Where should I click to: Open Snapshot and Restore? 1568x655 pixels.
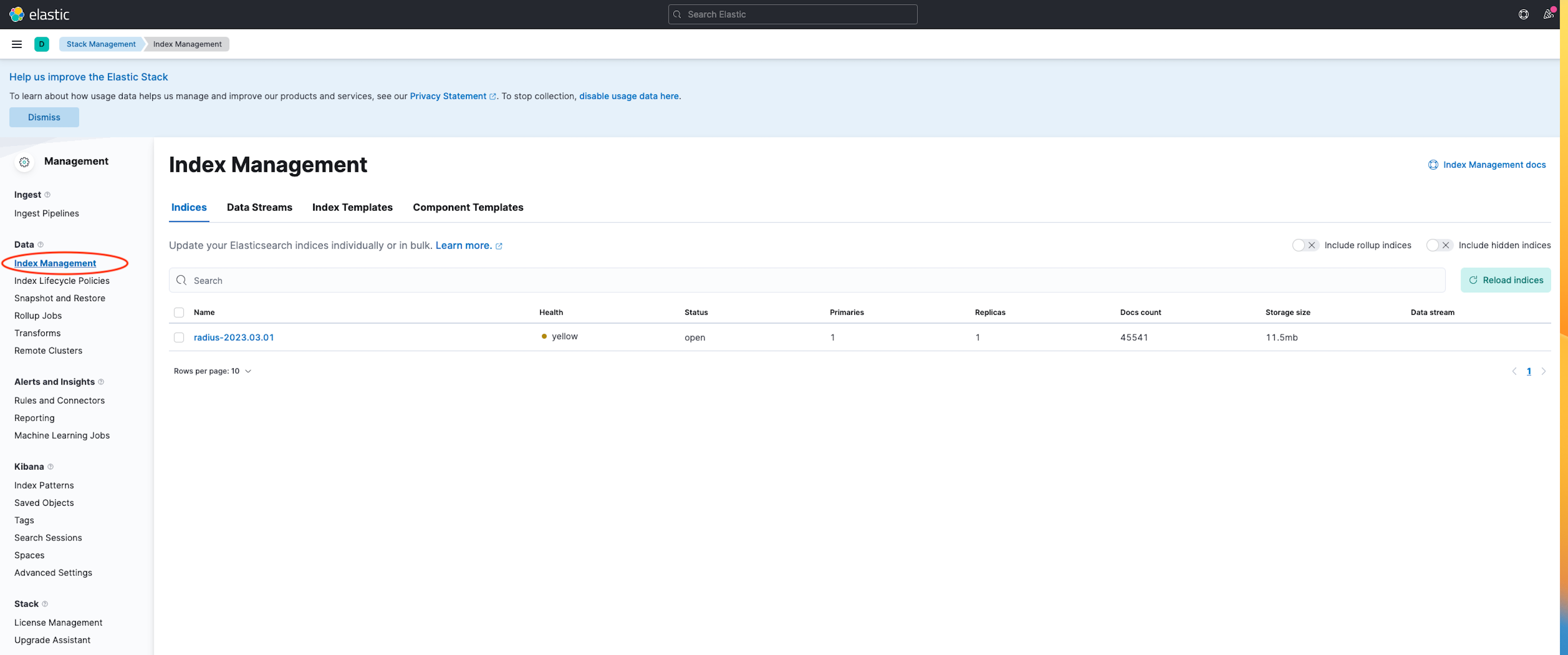point(60,298)
